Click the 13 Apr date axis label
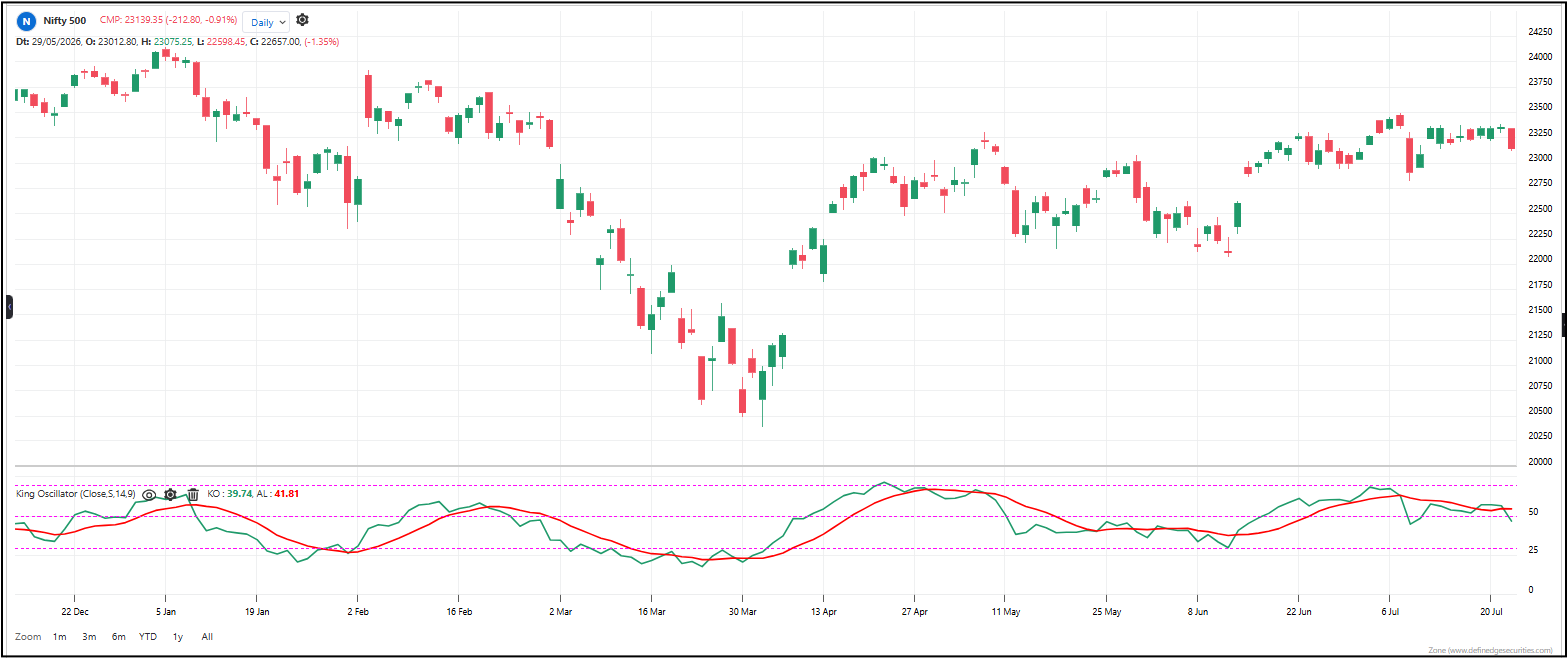The width and height of the screenshot is (1567, 658). tap(823, 610)
